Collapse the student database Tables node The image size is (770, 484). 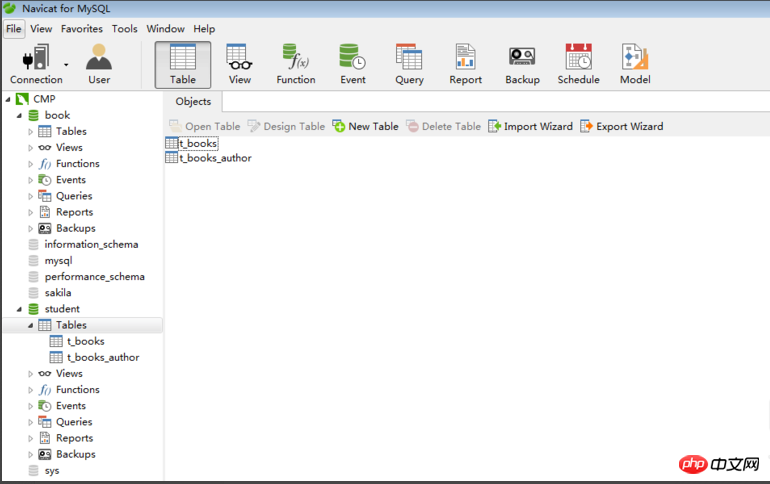31,325
